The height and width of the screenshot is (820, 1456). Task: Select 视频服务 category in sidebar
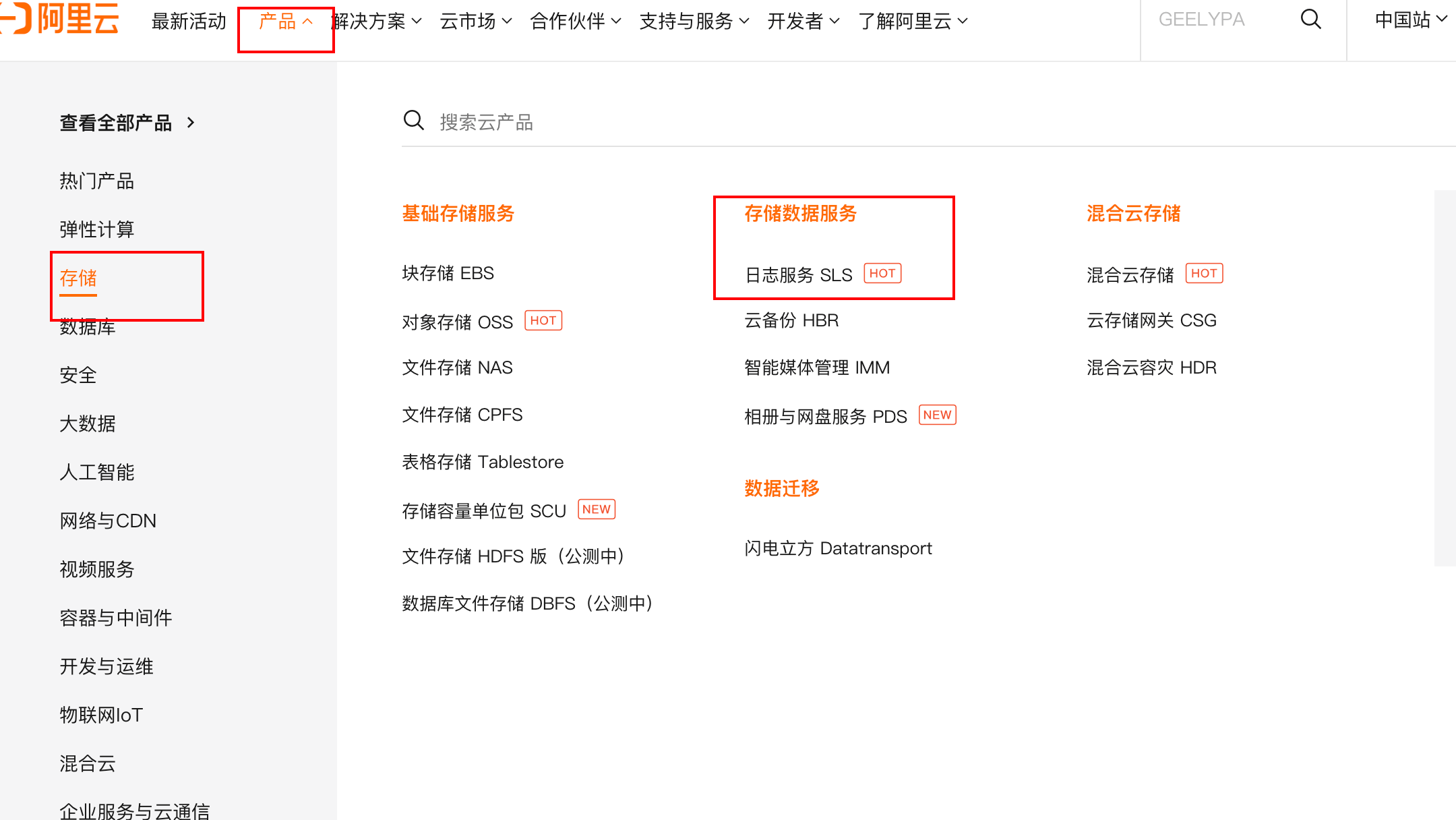click(97, 569)
